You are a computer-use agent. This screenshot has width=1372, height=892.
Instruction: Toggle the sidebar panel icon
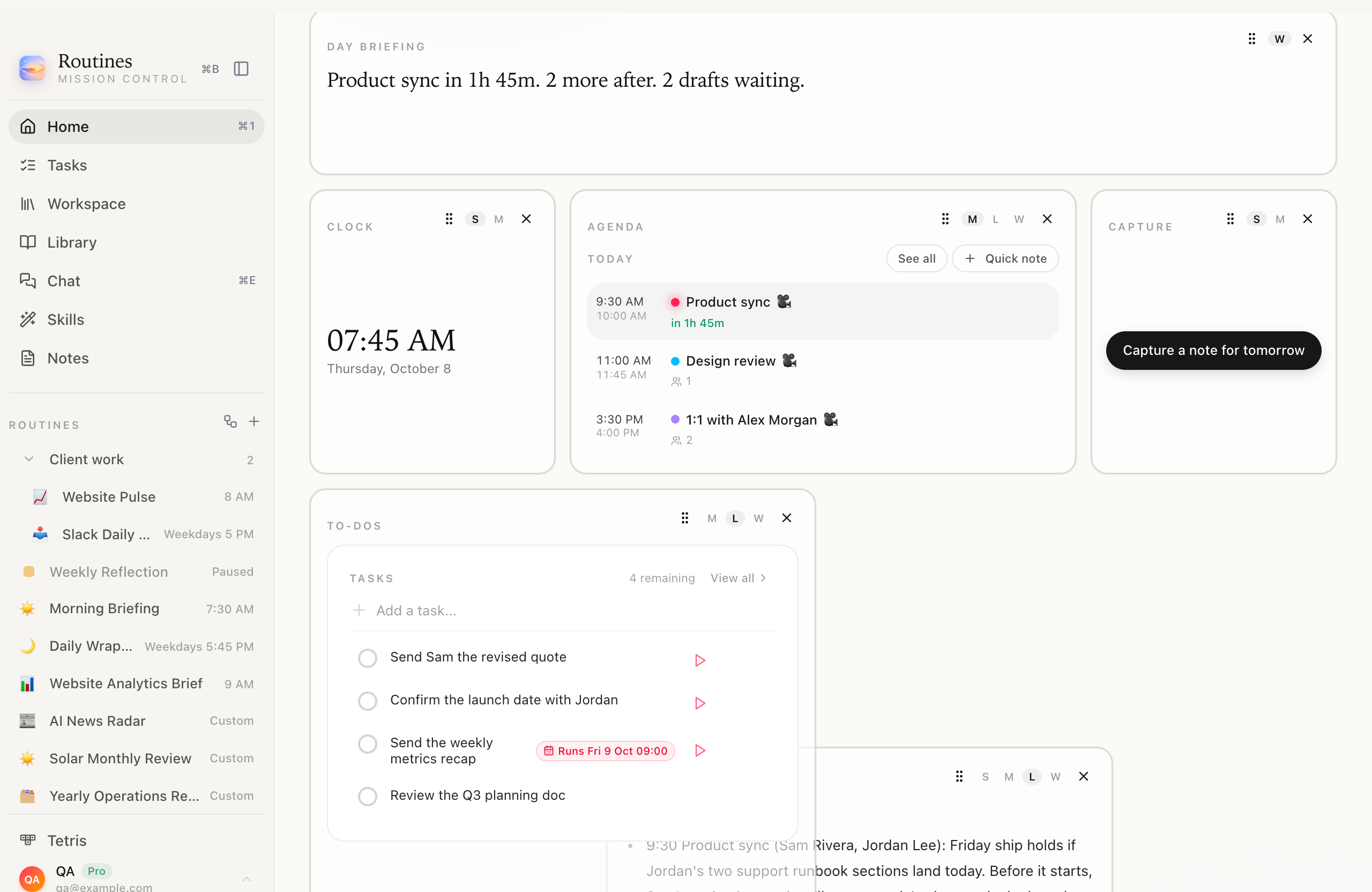pos(241,69)
